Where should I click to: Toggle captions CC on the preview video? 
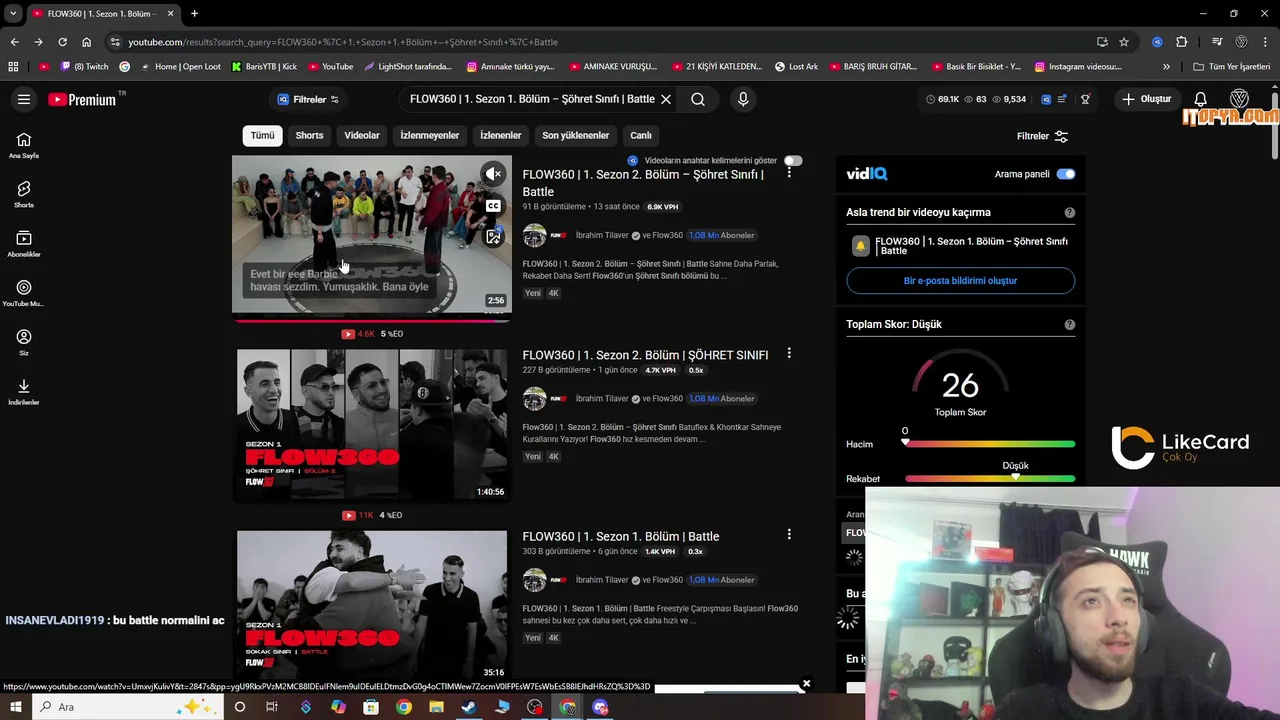pos(493,206)
